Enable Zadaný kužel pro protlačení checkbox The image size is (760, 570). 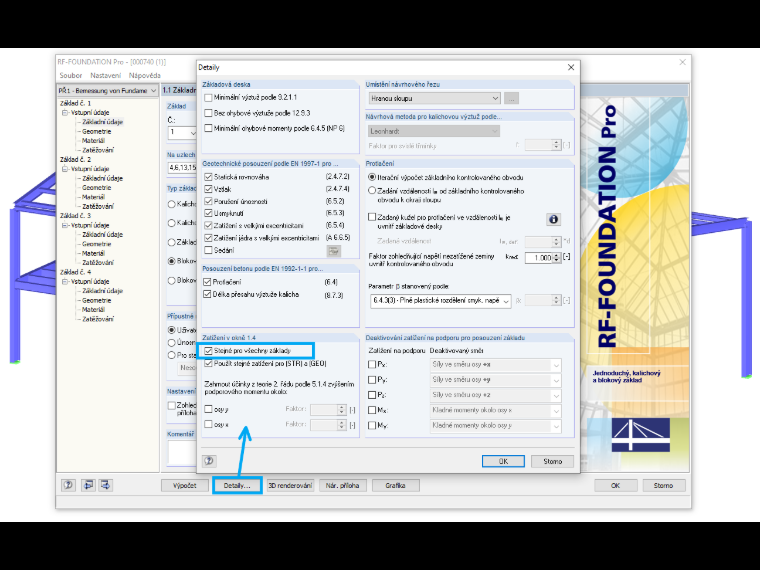372,217
